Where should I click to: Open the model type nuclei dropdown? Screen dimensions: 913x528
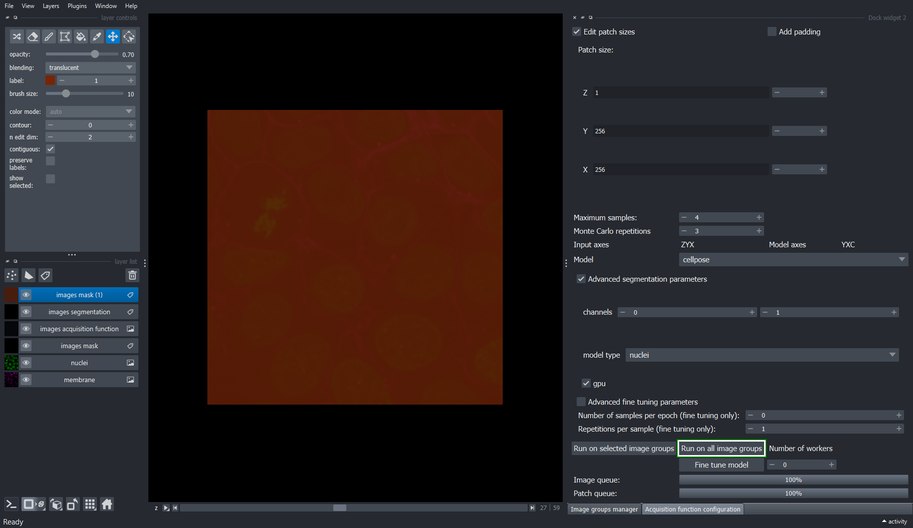(x=762, y=355)
